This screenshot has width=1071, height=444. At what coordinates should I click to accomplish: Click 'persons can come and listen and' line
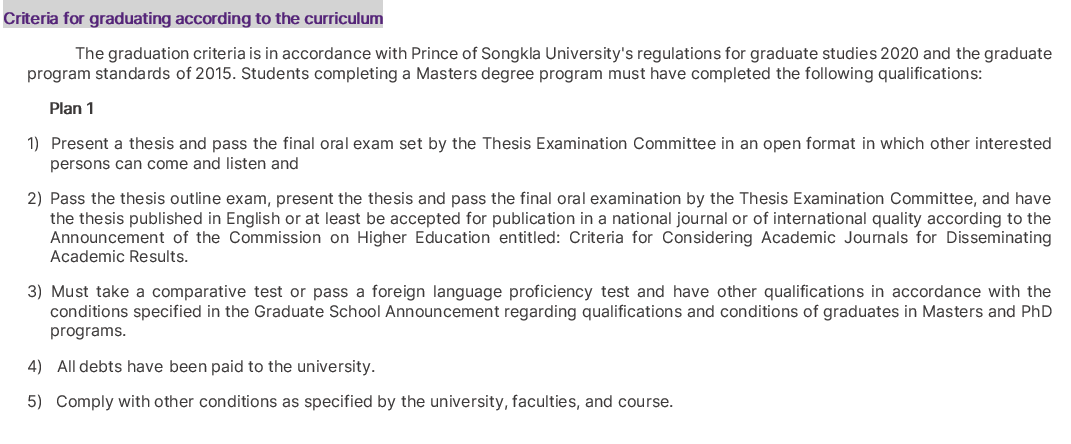(174, 163)
